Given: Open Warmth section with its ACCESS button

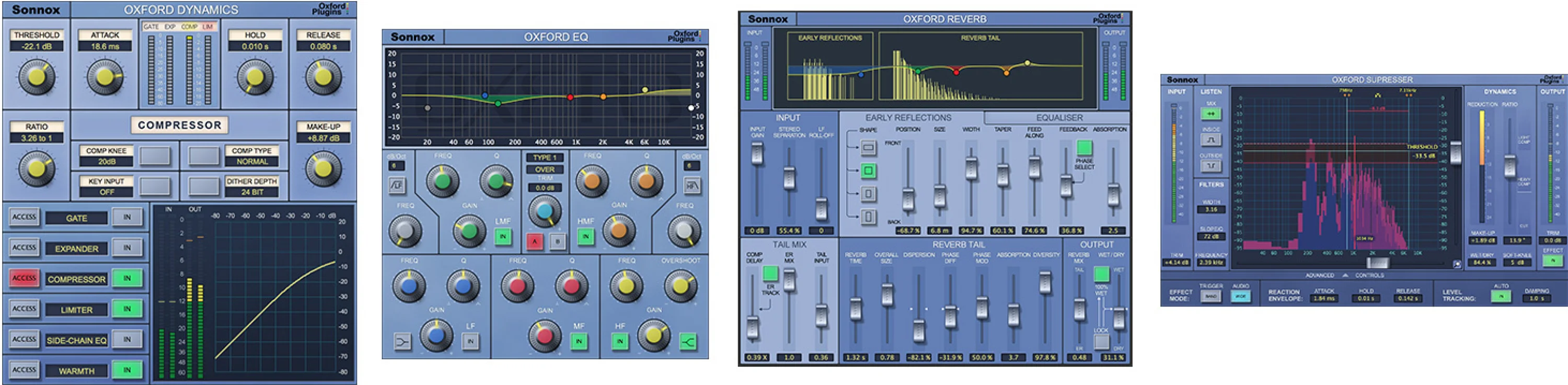Looking at the screenshot, I should (25, 369).
